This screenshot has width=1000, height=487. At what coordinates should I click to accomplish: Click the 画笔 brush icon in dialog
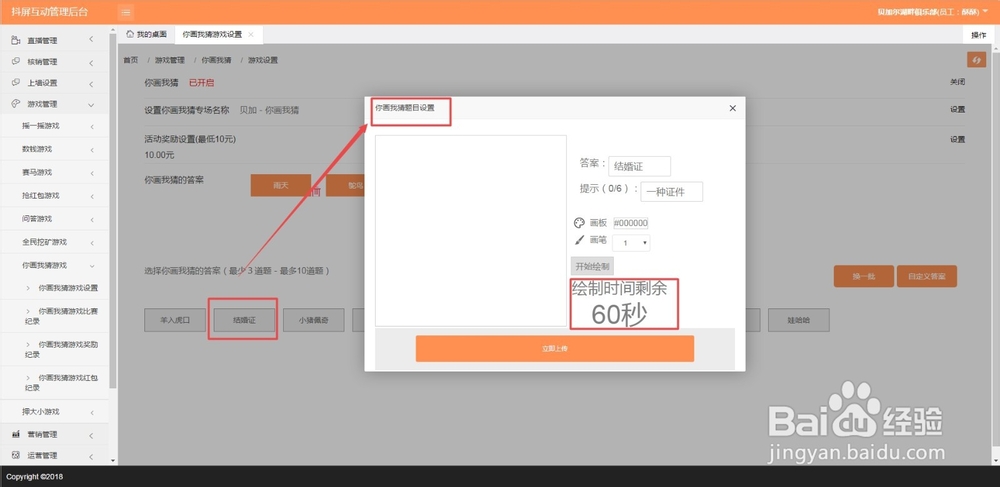coord(579,240)
